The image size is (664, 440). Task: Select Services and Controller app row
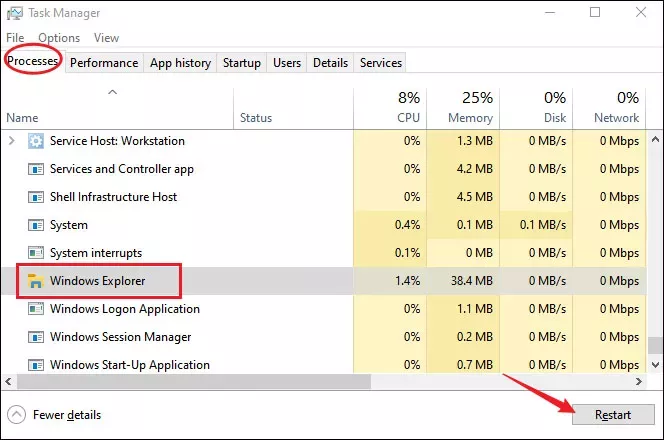click(x=324, y=169)
